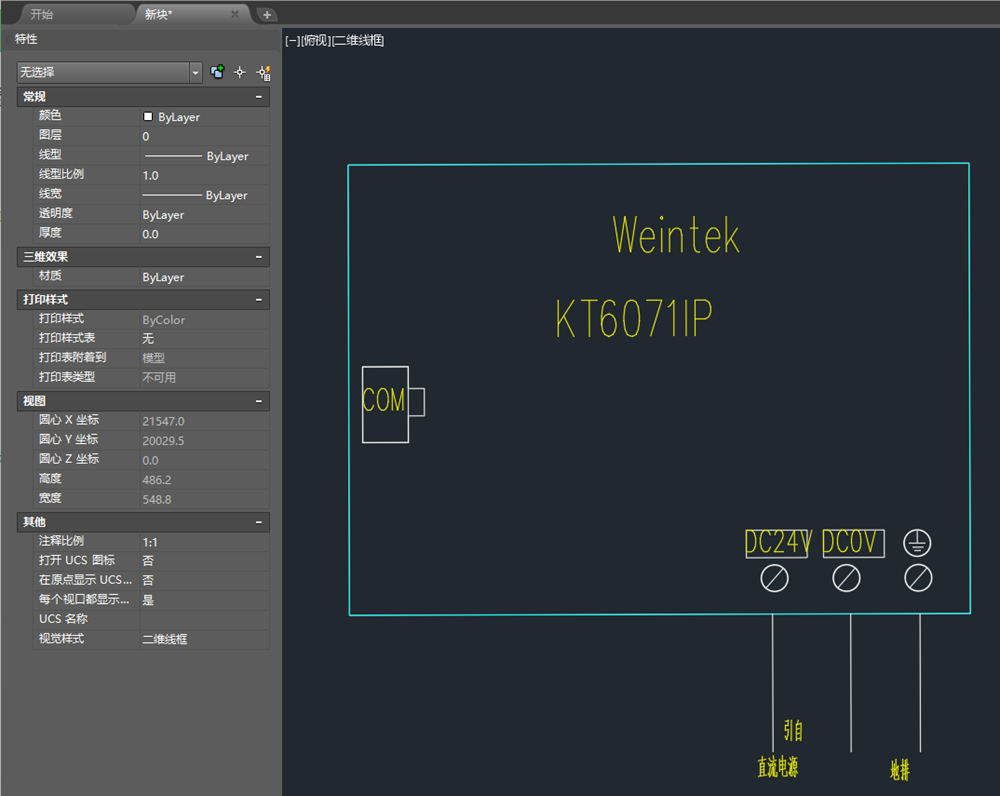Collapse the 打印样式 section
This screenshot has width=1000, height=796.
(x=259, y=300)
